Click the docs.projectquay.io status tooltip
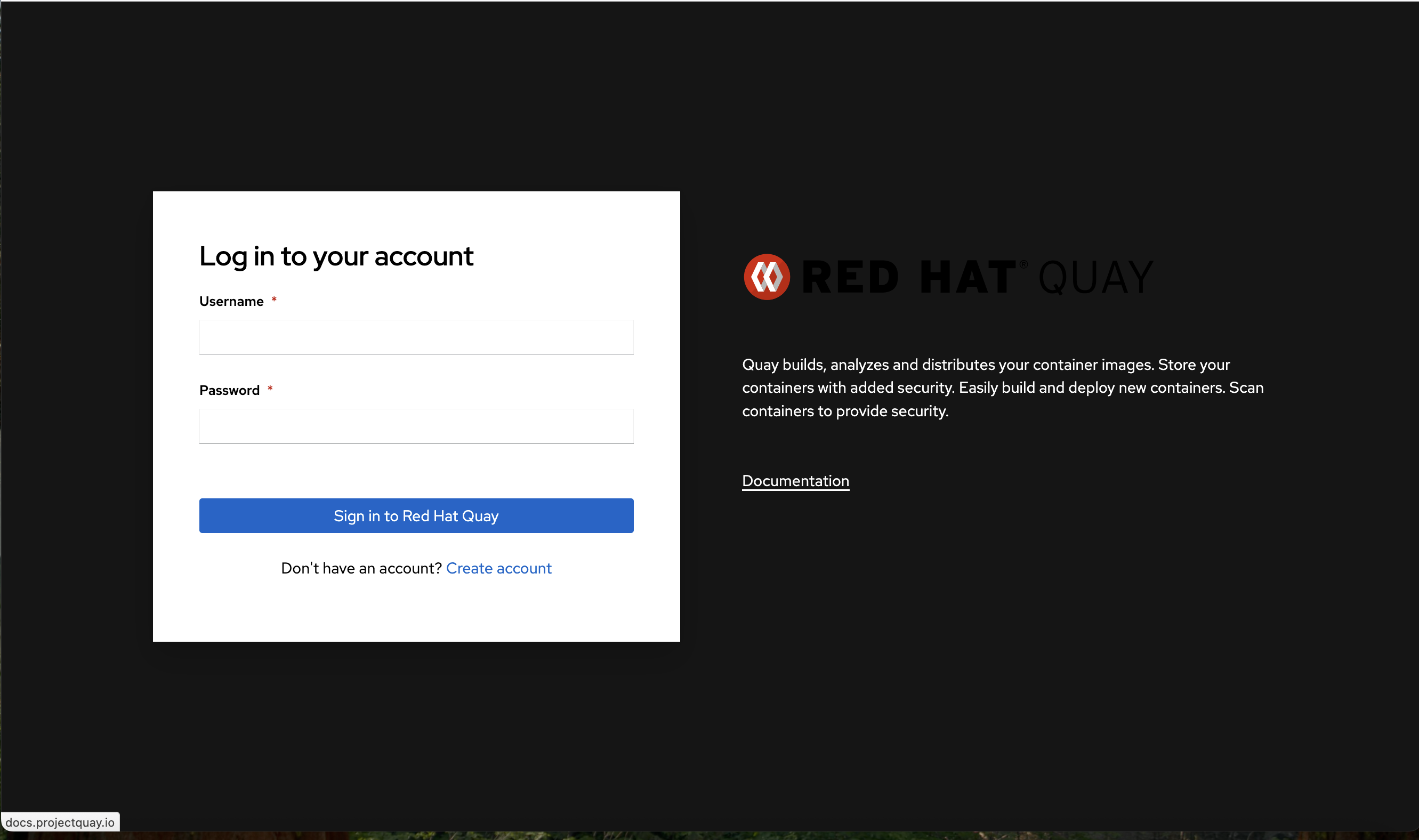 click(x=60, y=822)
